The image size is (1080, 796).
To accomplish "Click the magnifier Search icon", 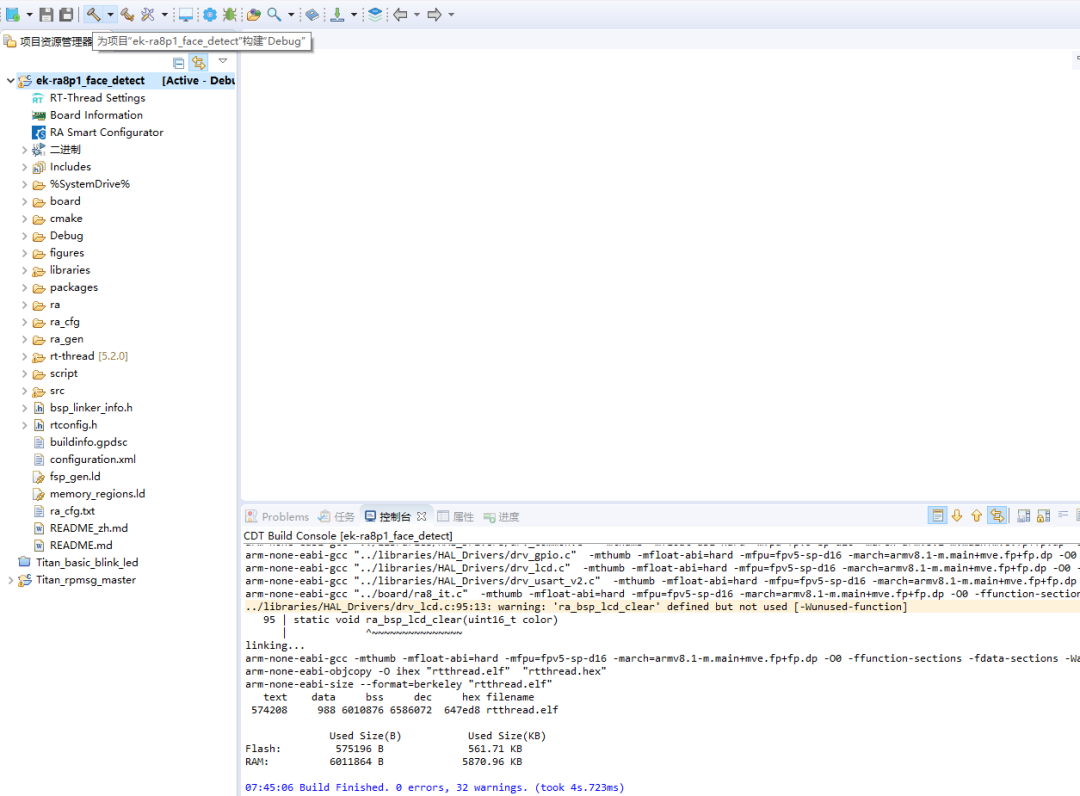I will click(274, 14).
